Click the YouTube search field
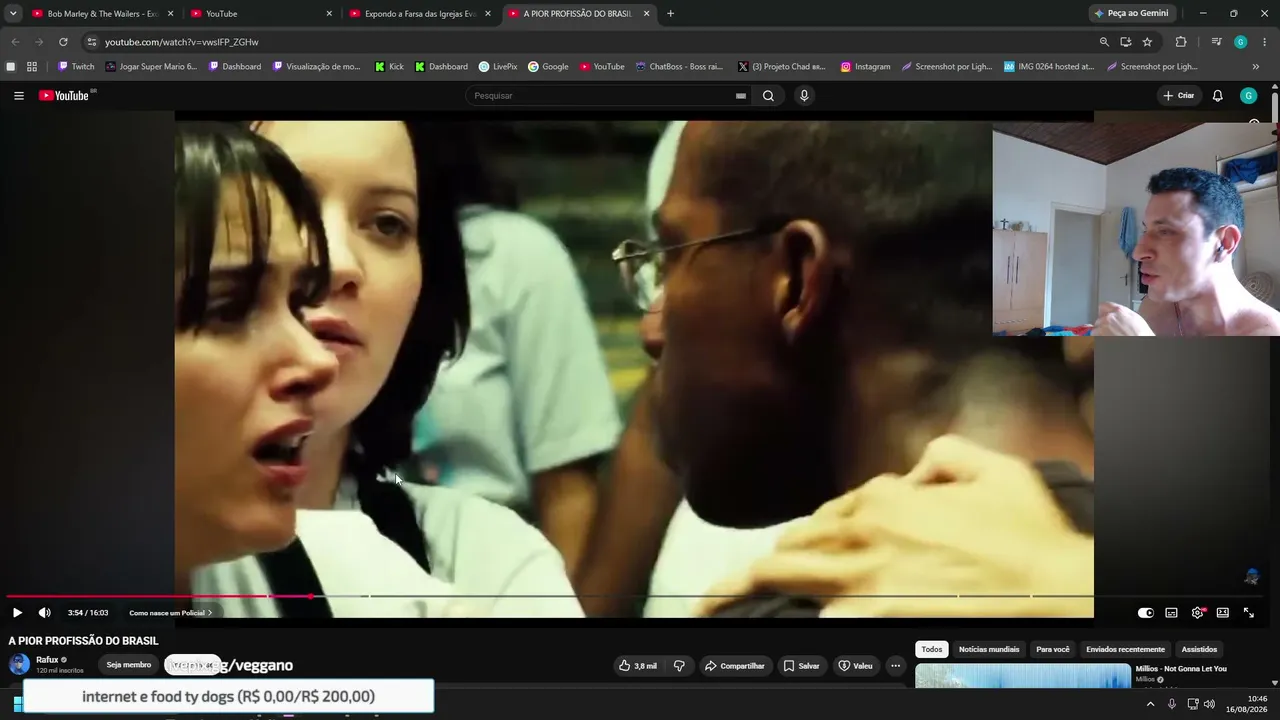 pyautogui.click(x=604, y=96)
